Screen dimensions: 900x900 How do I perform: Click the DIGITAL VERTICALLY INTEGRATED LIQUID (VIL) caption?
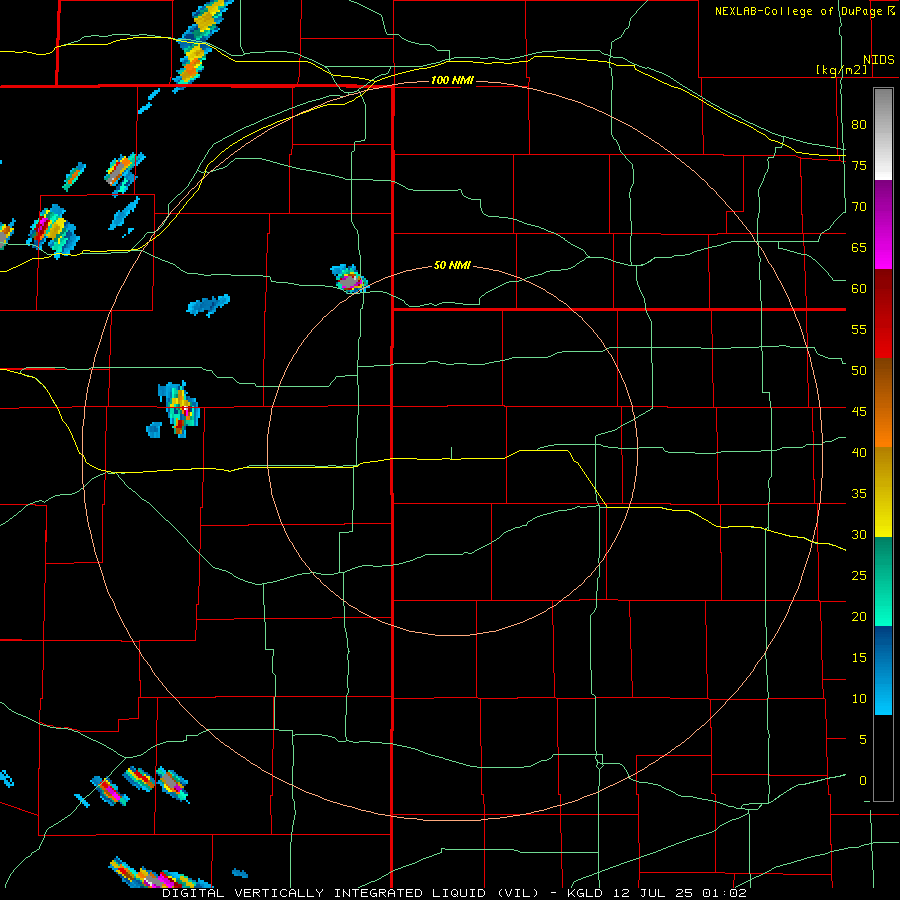coord(350,893)
